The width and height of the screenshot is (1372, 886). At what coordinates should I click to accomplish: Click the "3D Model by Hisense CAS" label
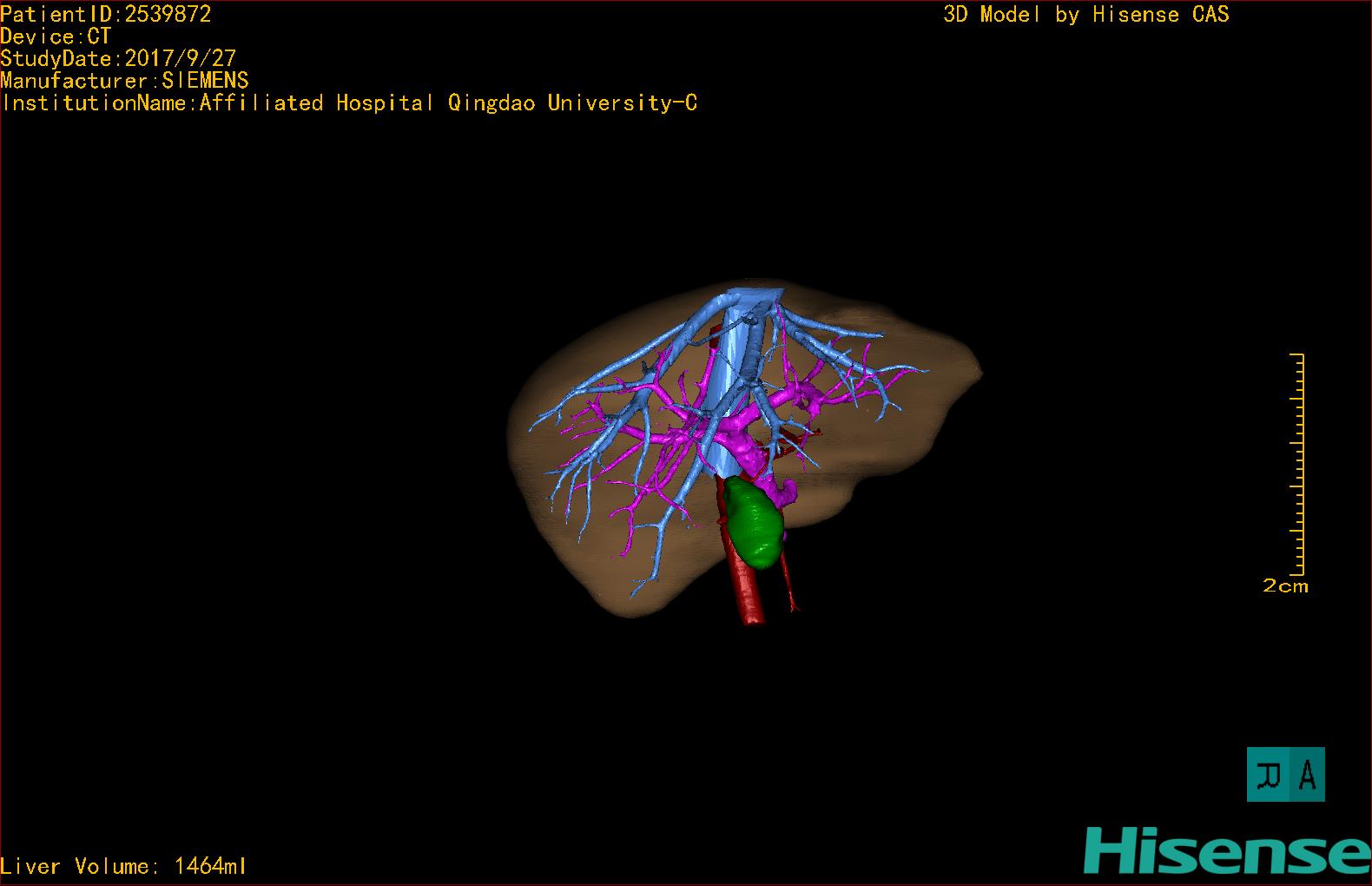pos(1086,15)
